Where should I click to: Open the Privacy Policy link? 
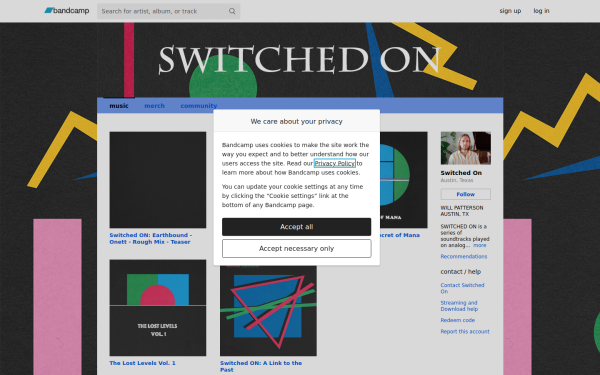coord(335,163)
